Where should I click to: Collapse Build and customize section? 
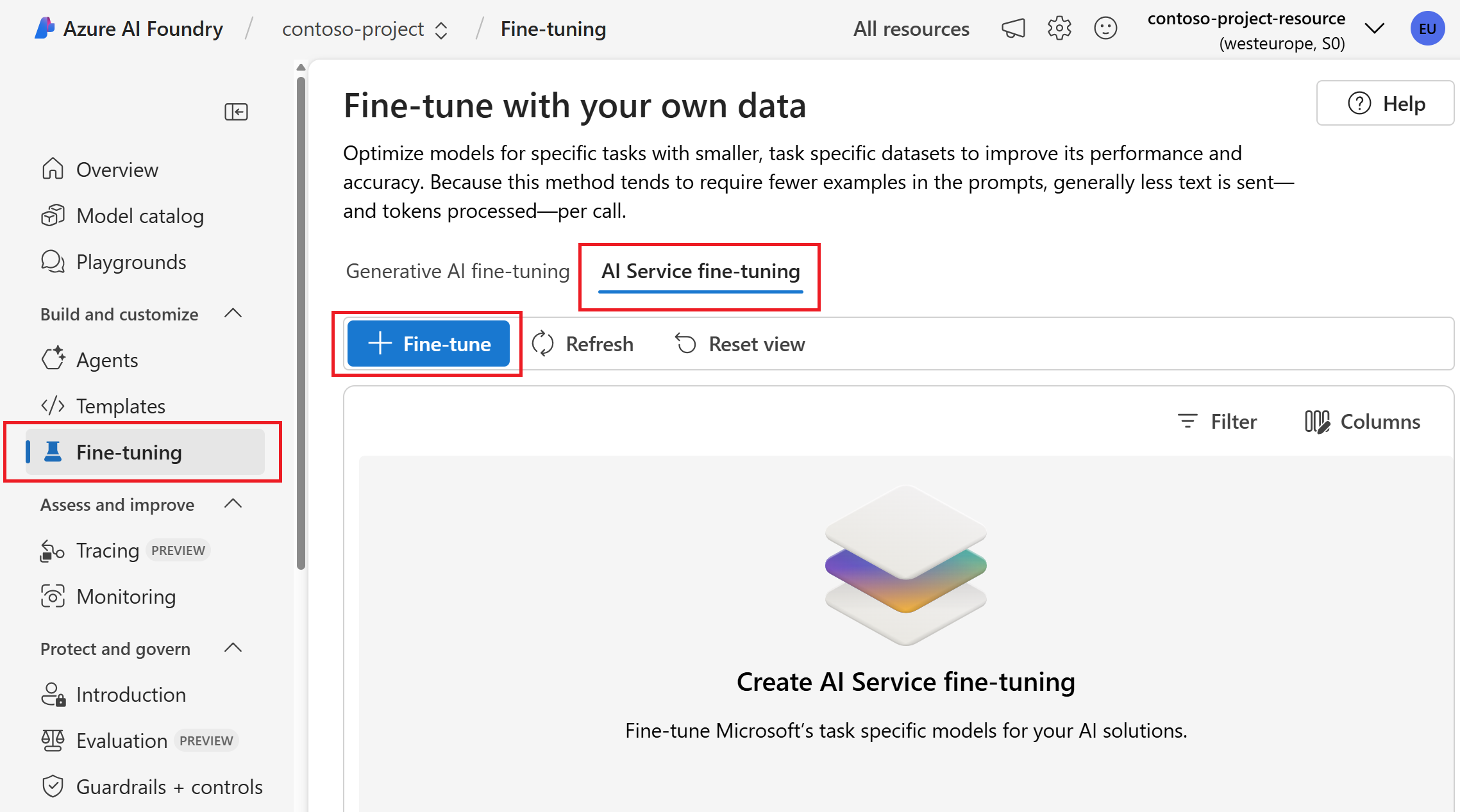[233, 313]
